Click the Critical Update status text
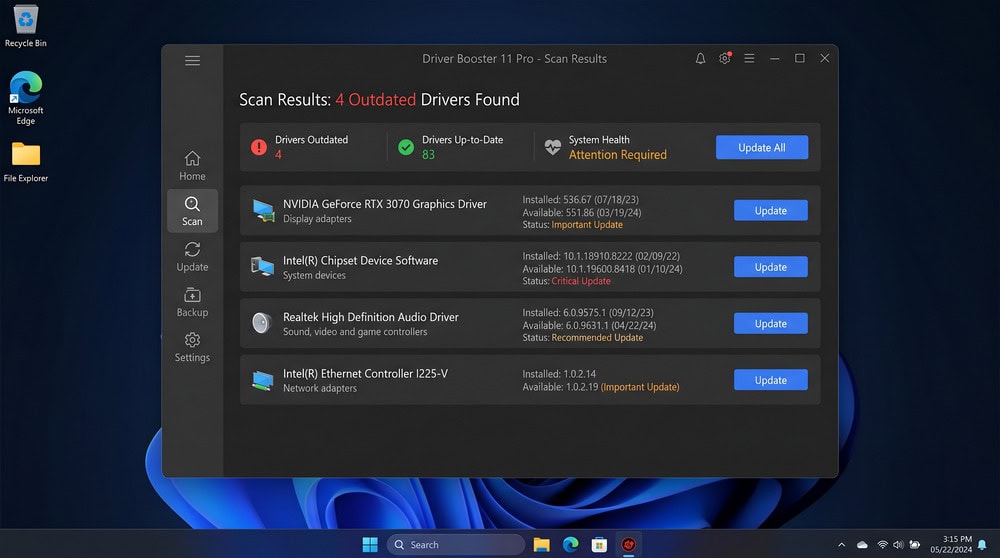This screenshot has height=558, width=1000. (x=580, y=281)
